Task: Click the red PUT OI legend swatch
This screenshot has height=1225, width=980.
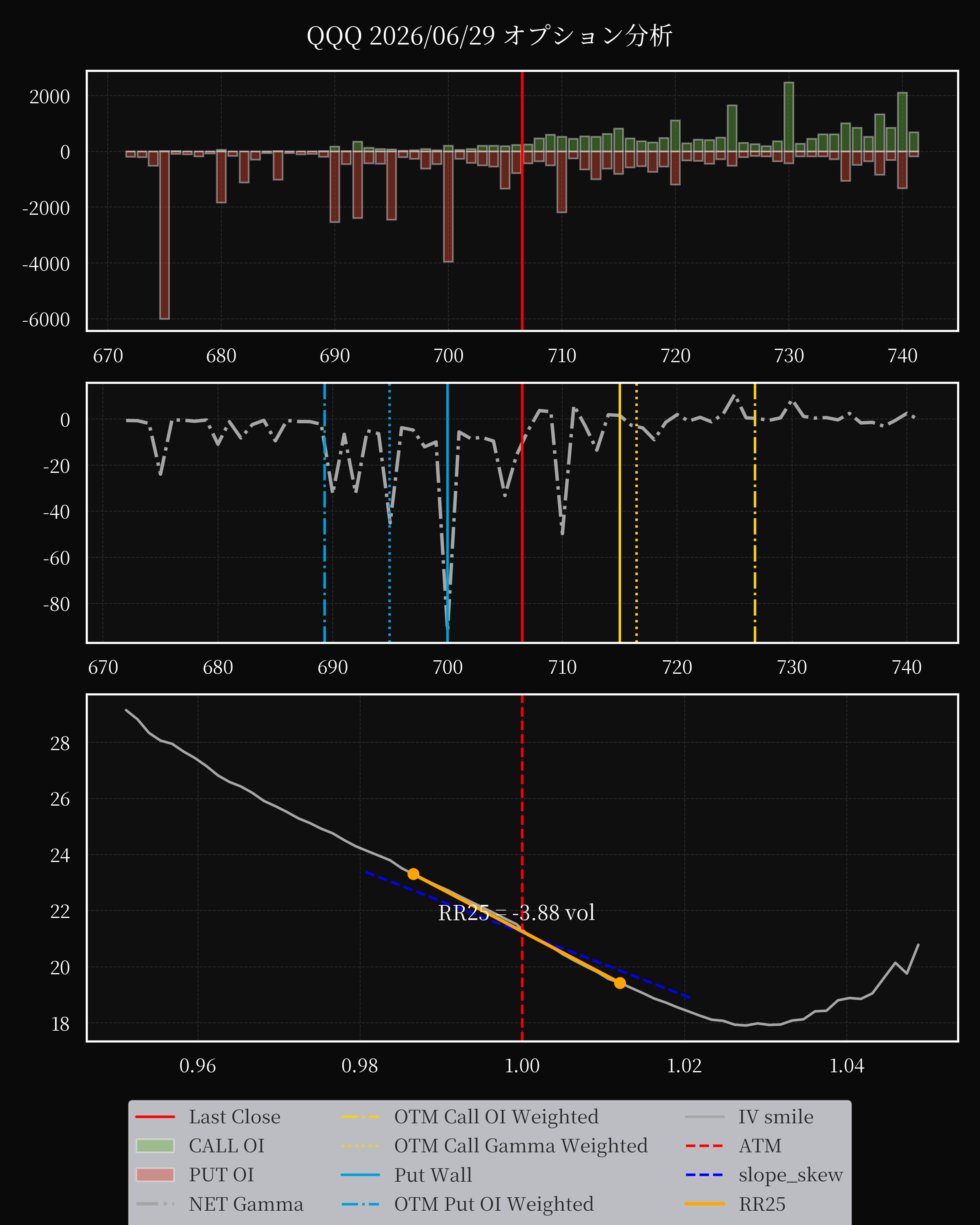Action: point(155,1175)
